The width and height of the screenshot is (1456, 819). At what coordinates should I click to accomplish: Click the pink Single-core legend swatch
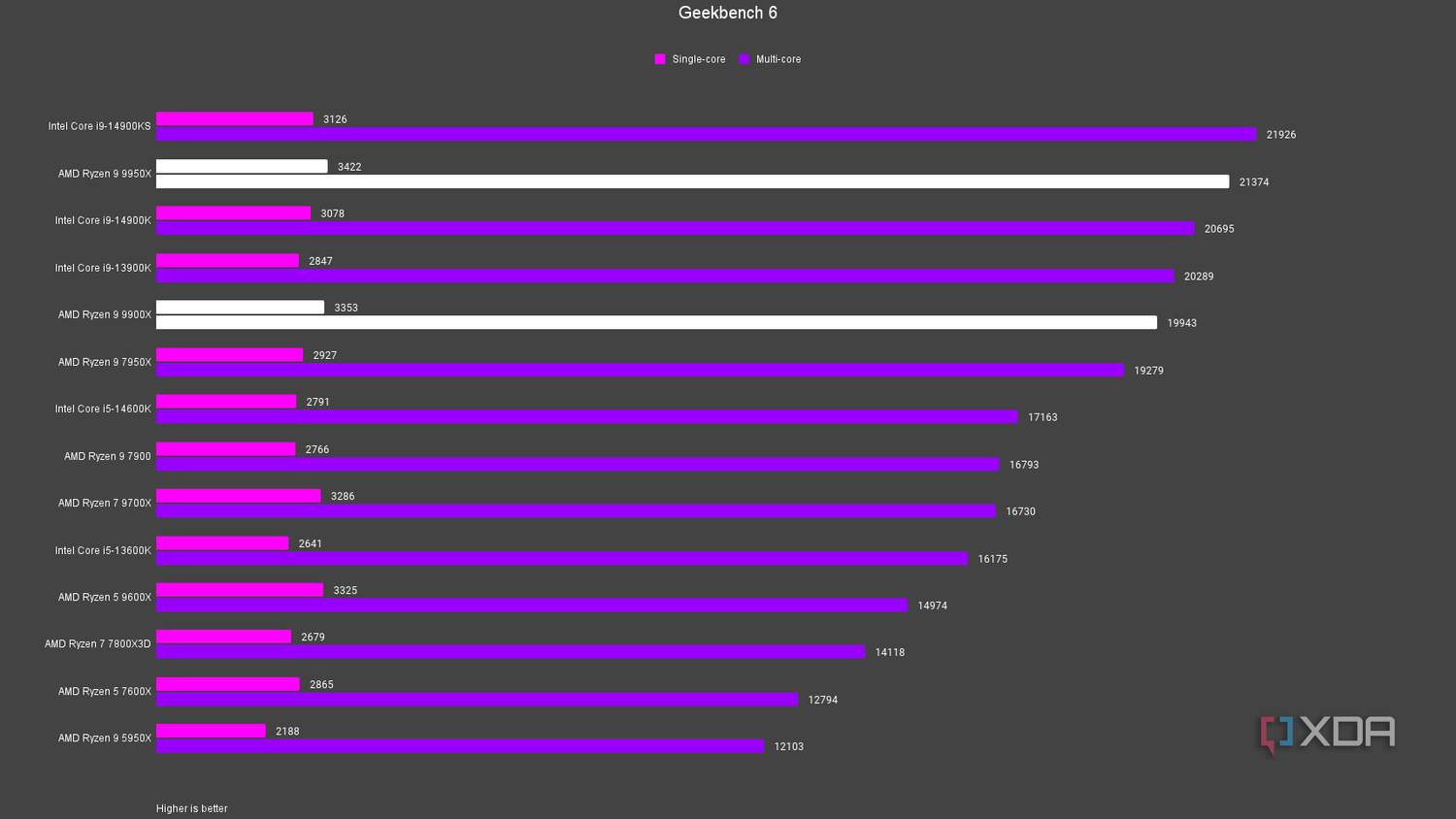pos(660,59)
